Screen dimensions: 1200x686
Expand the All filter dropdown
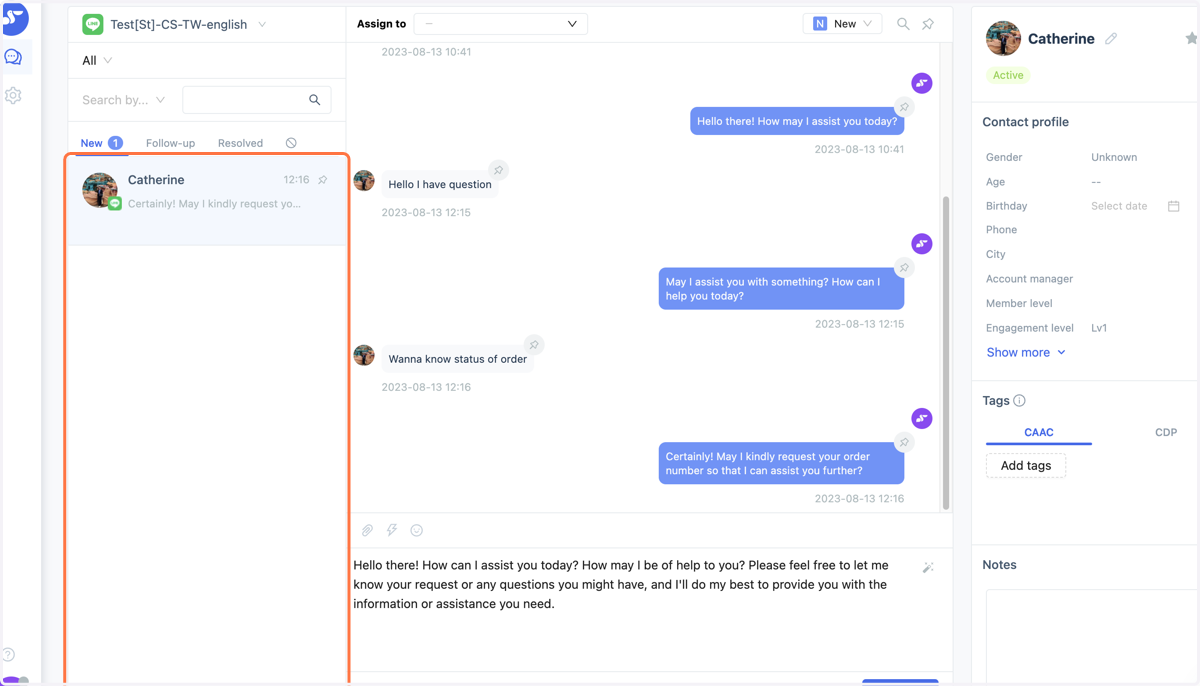coord(97,61)
